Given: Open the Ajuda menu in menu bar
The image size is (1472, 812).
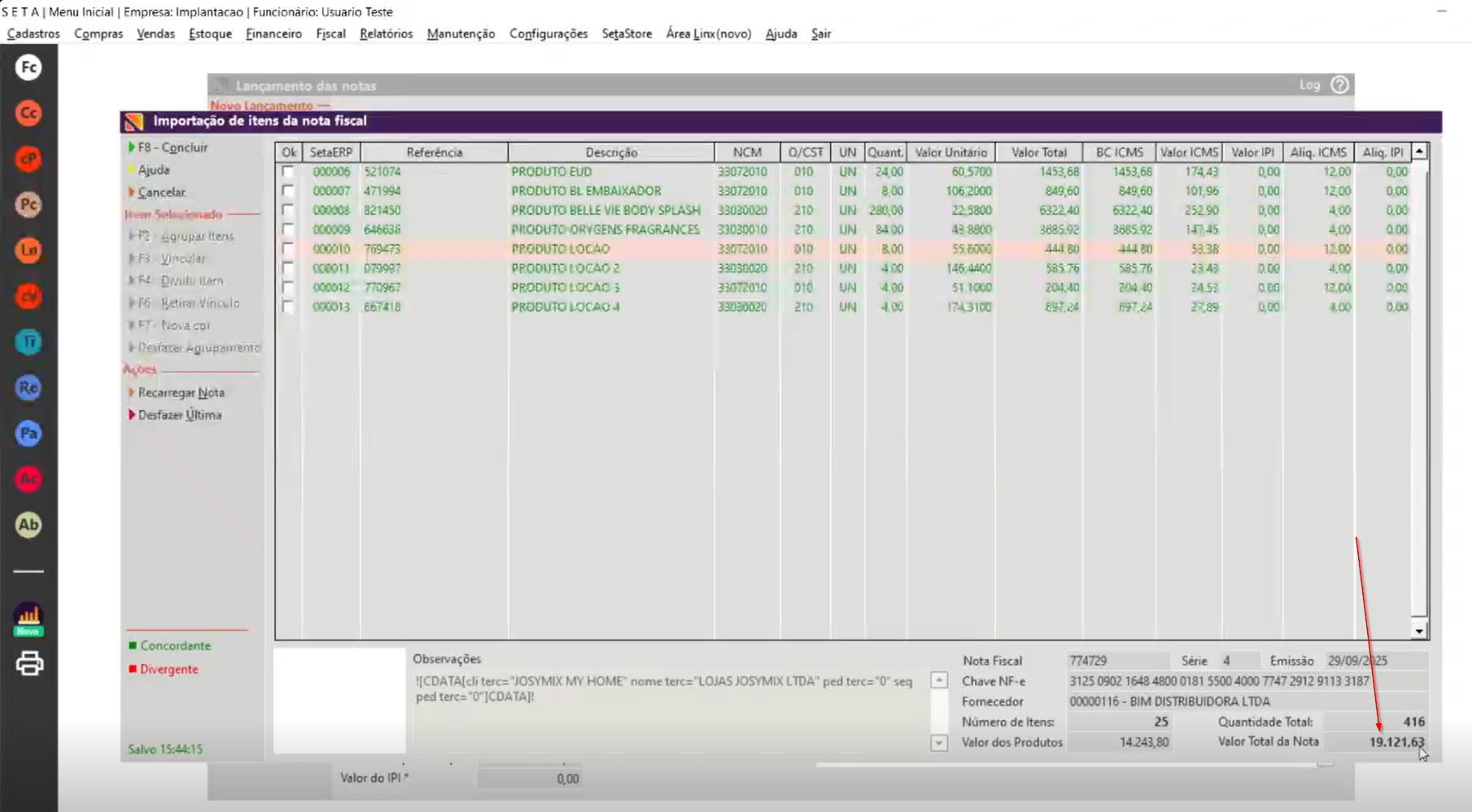Looking at the screenshot, I should 780,33.
